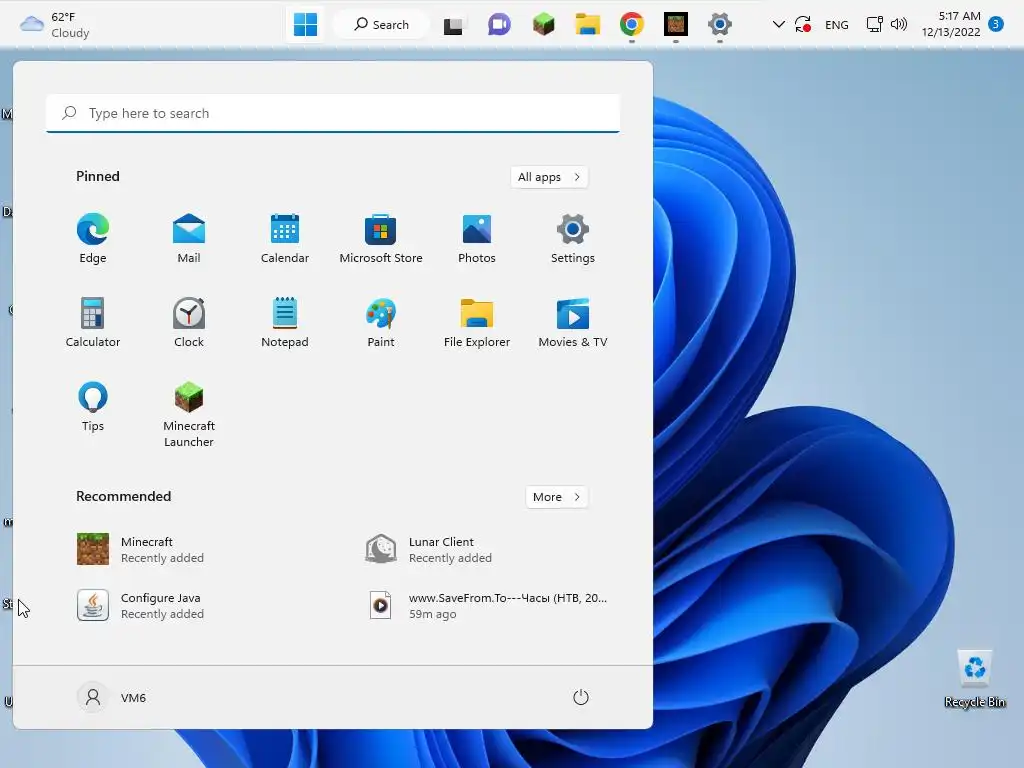The height and width of the screenshot is (768, 1024).
Task: Open the Settings gear on taskbar
Action: (720, 25)
